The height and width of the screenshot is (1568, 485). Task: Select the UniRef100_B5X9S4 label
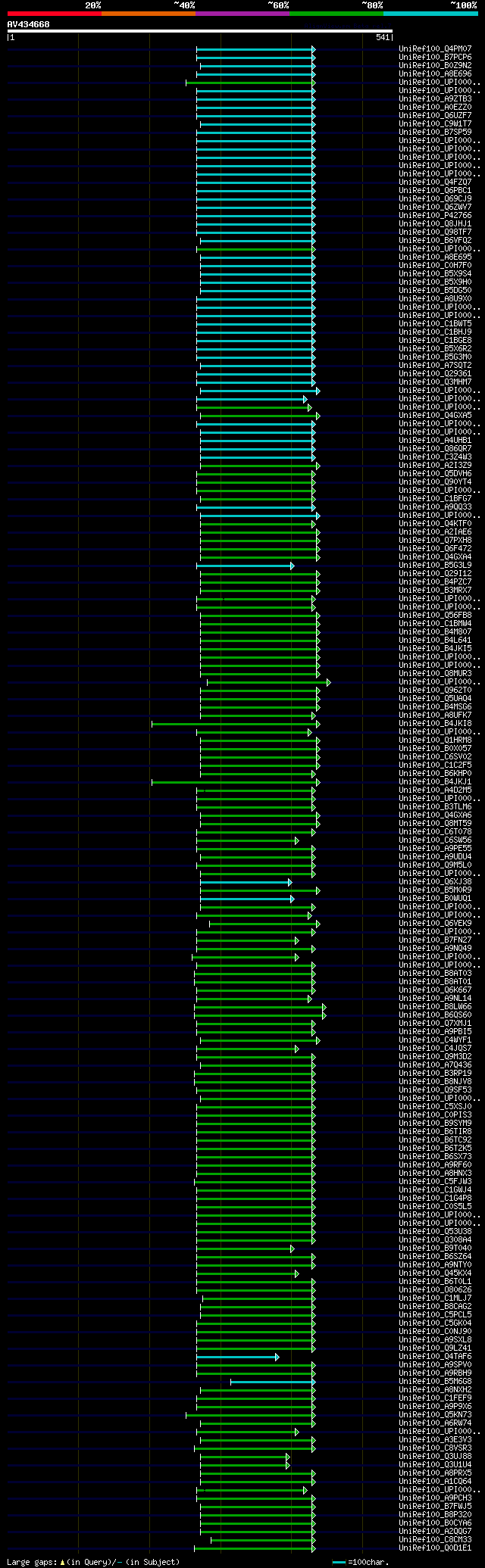coord(435,273)
